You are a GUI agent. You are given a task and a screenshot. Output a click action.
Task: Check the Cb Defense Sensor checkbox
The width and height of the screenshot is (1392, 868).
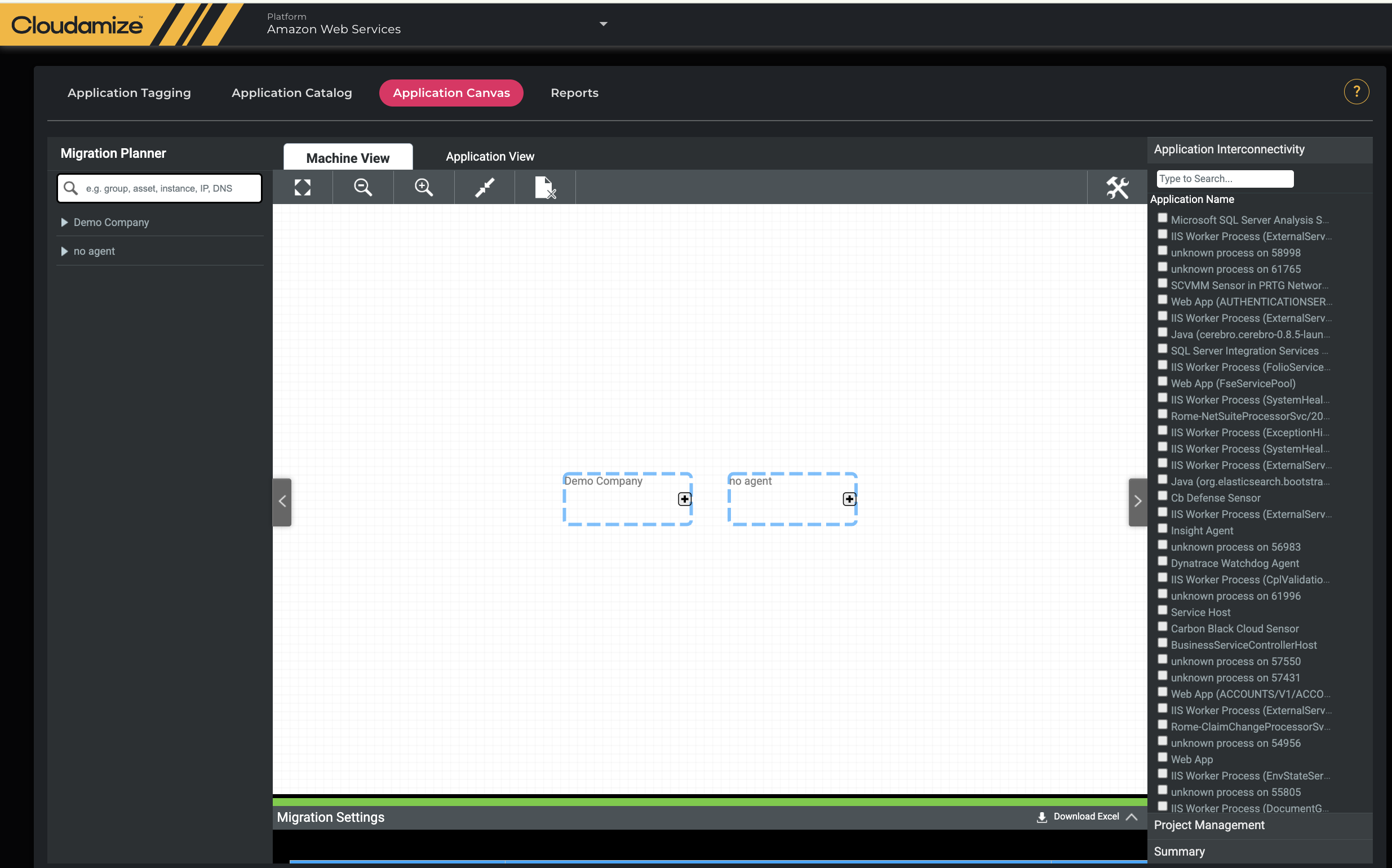point(1163,496)
